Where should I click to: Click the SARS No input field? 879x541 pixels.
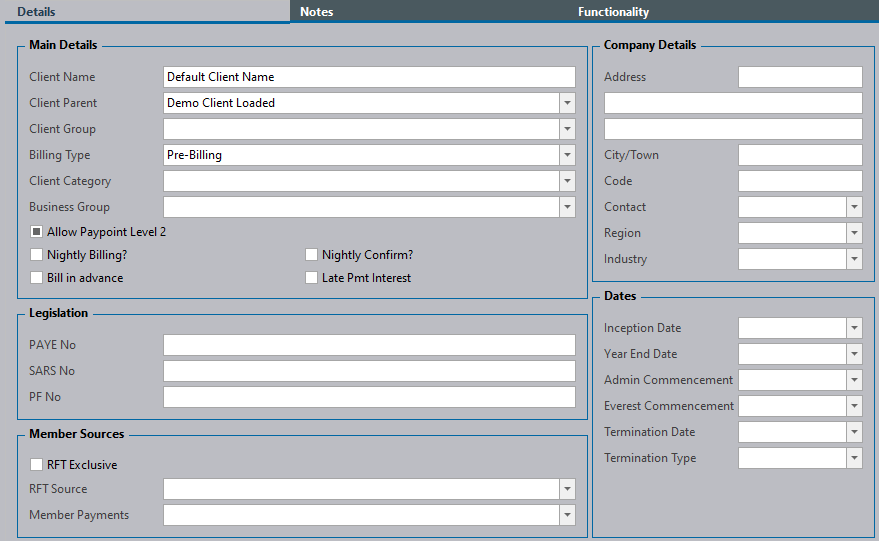(369, 371)
